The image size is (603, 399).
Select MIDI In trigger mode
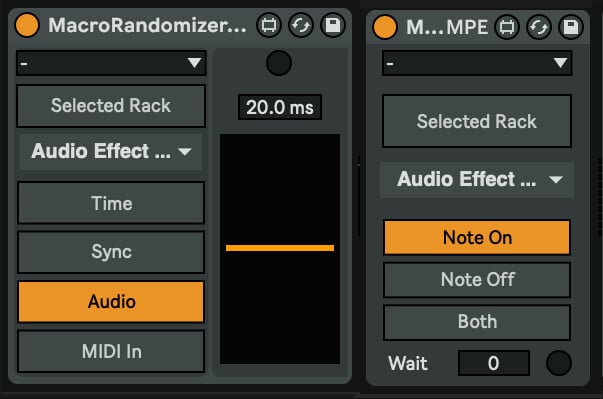(111, 351)
